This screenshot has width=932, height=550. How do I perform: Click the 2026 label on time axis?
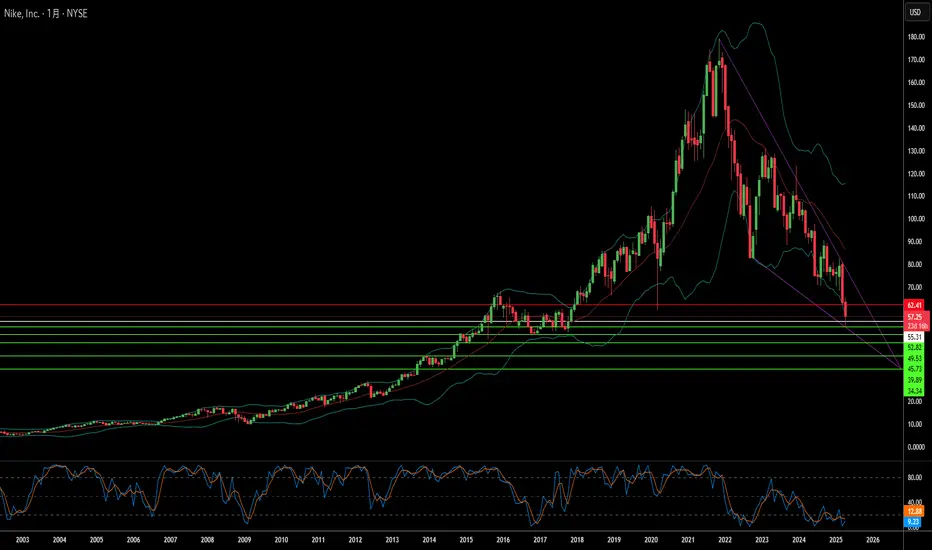click(x=873, y=540)
